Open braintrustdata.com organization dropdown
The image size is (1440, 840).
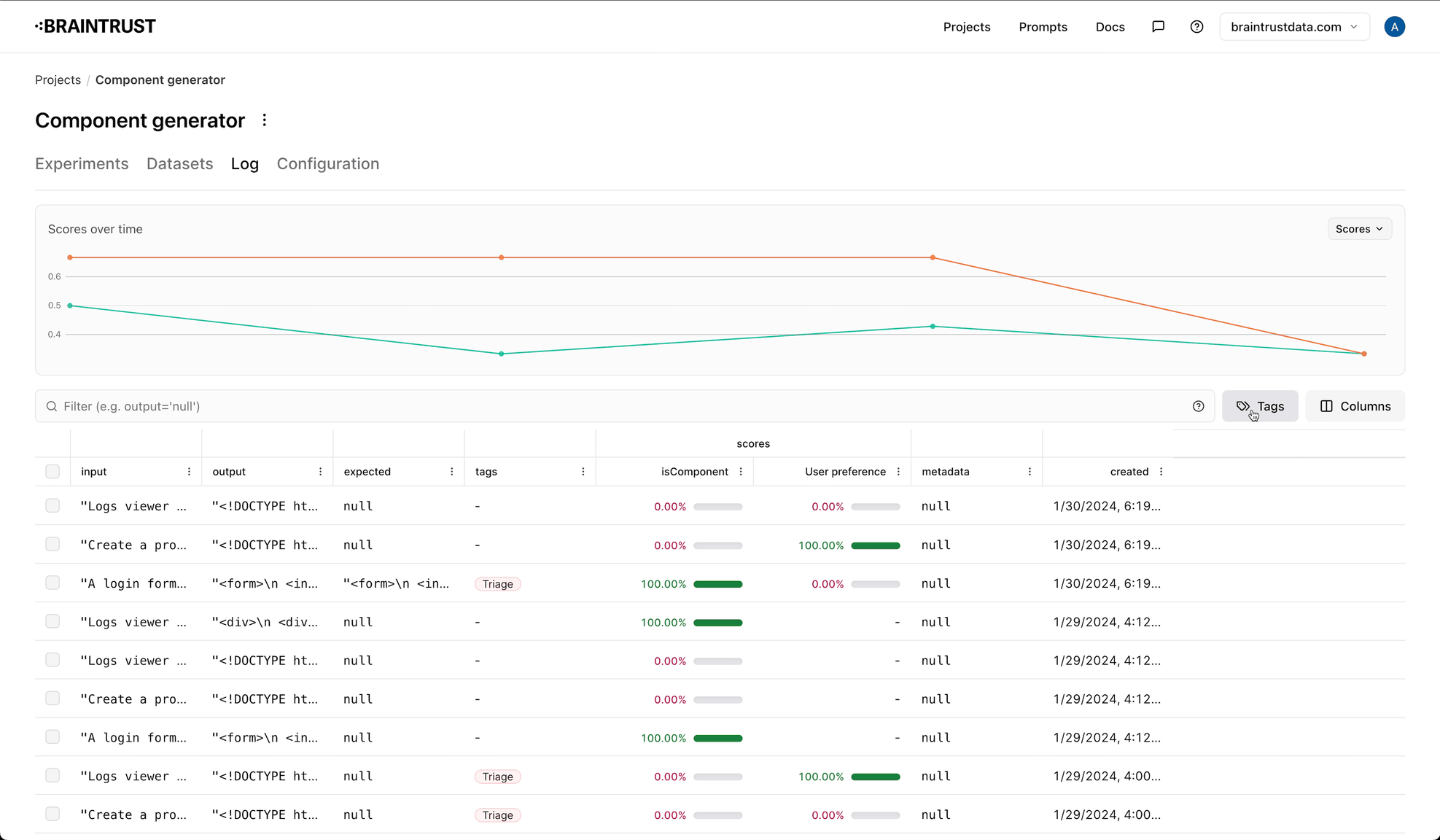coord(1293,27)
